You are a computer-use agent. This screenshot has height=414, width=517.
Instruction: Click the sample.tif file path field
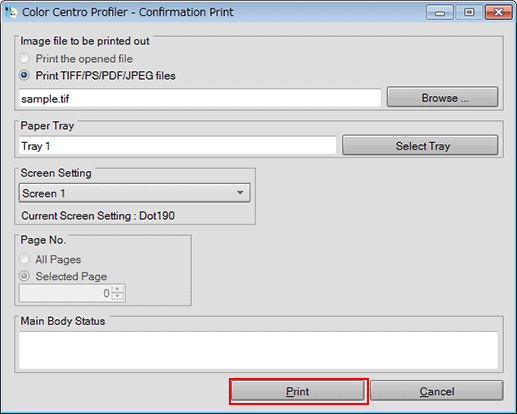200,98
